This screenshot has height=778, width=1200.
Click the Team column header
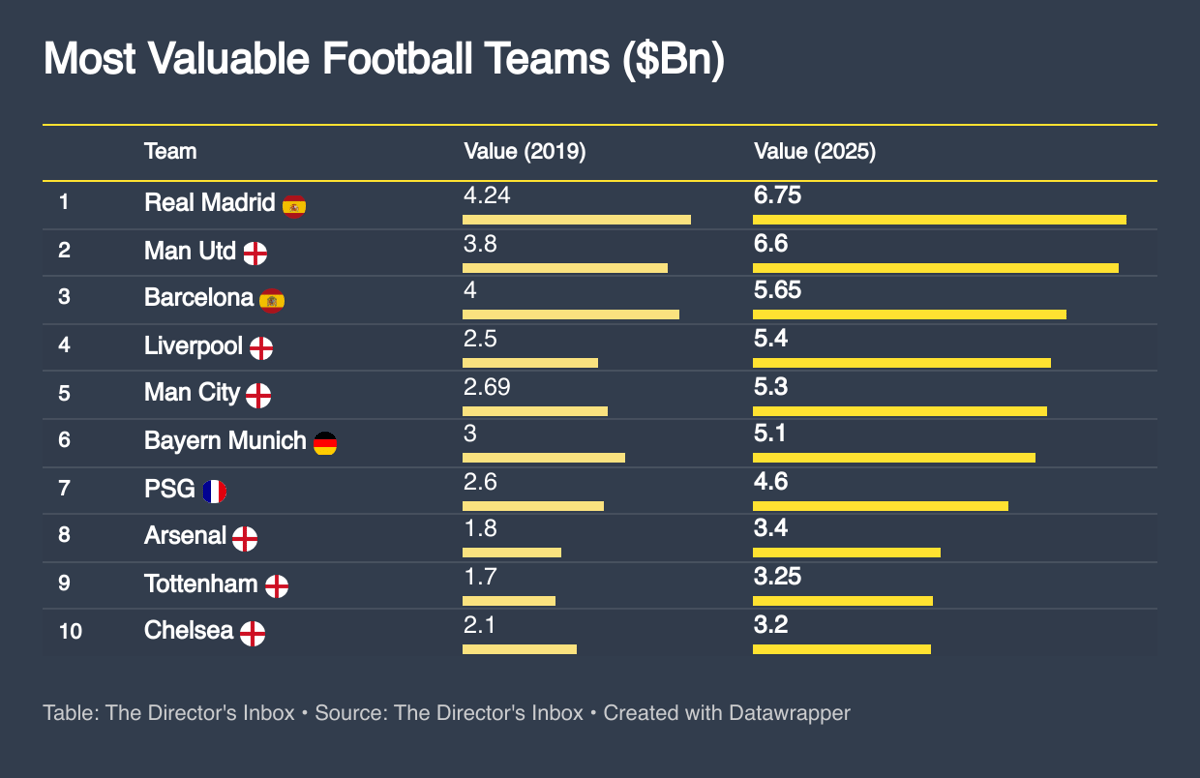170,152
